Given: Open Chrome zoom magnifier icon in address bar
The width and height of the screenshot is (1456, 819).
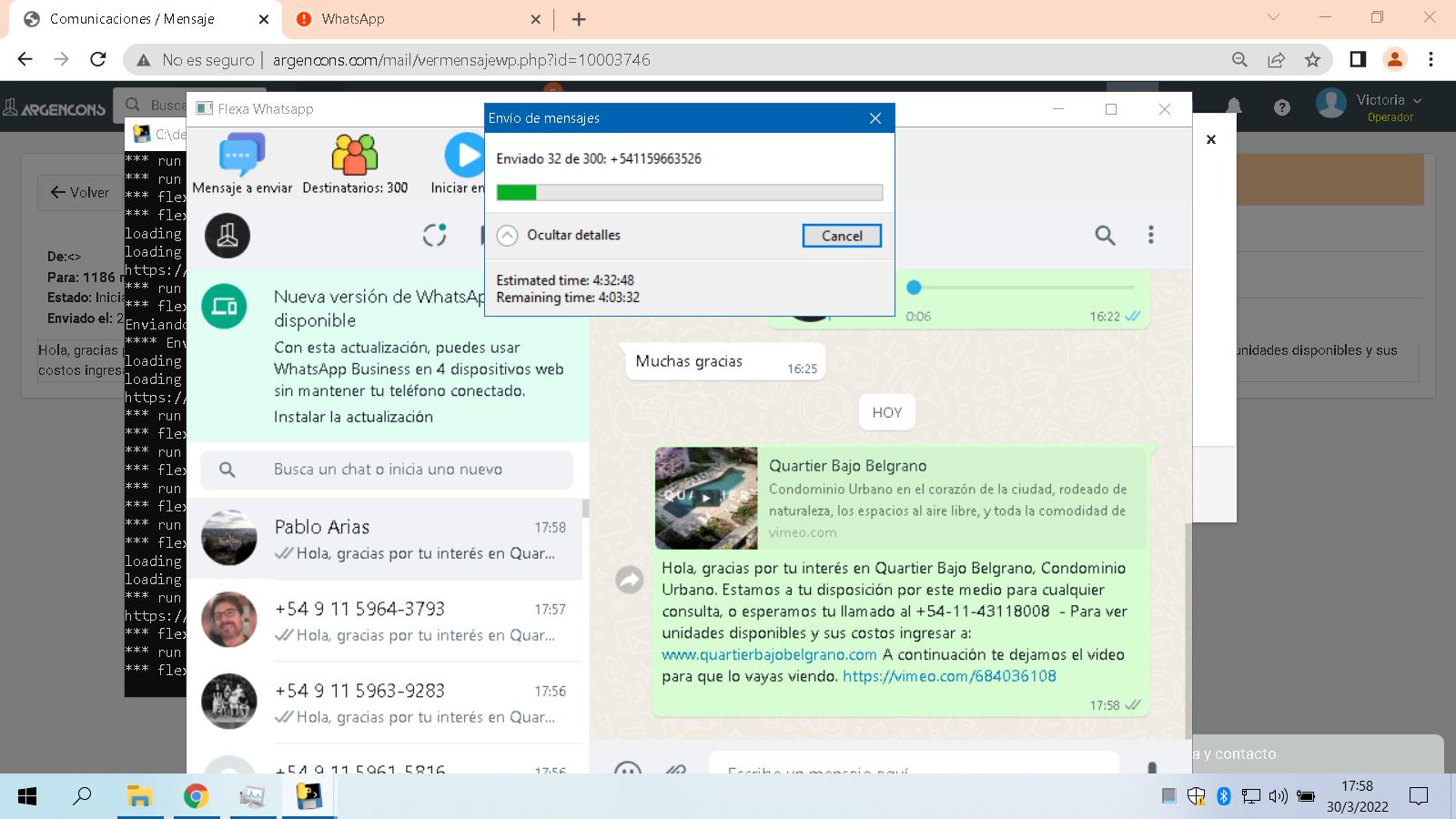Looking at the screenshot, I should click(x=1239, y=59).
